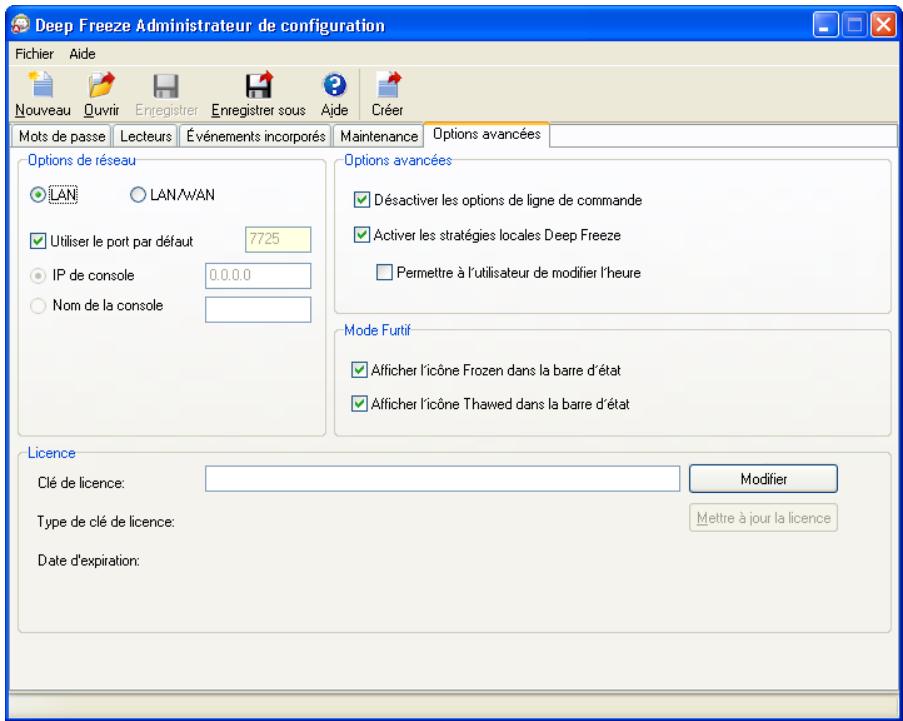The image size is (903, 721).
Task: Select the LAN/WAN radio button
Action: click(x=138, y=195)
